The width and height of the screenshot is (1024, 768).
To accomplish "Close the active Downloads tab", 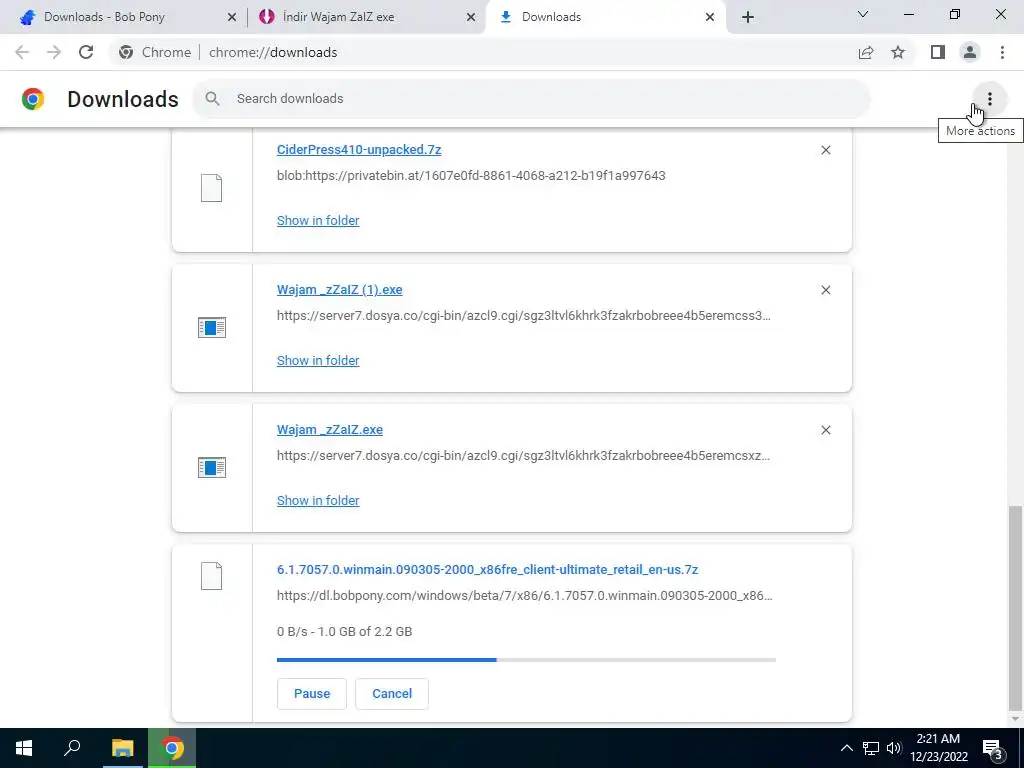I will (x=710, y=17).
